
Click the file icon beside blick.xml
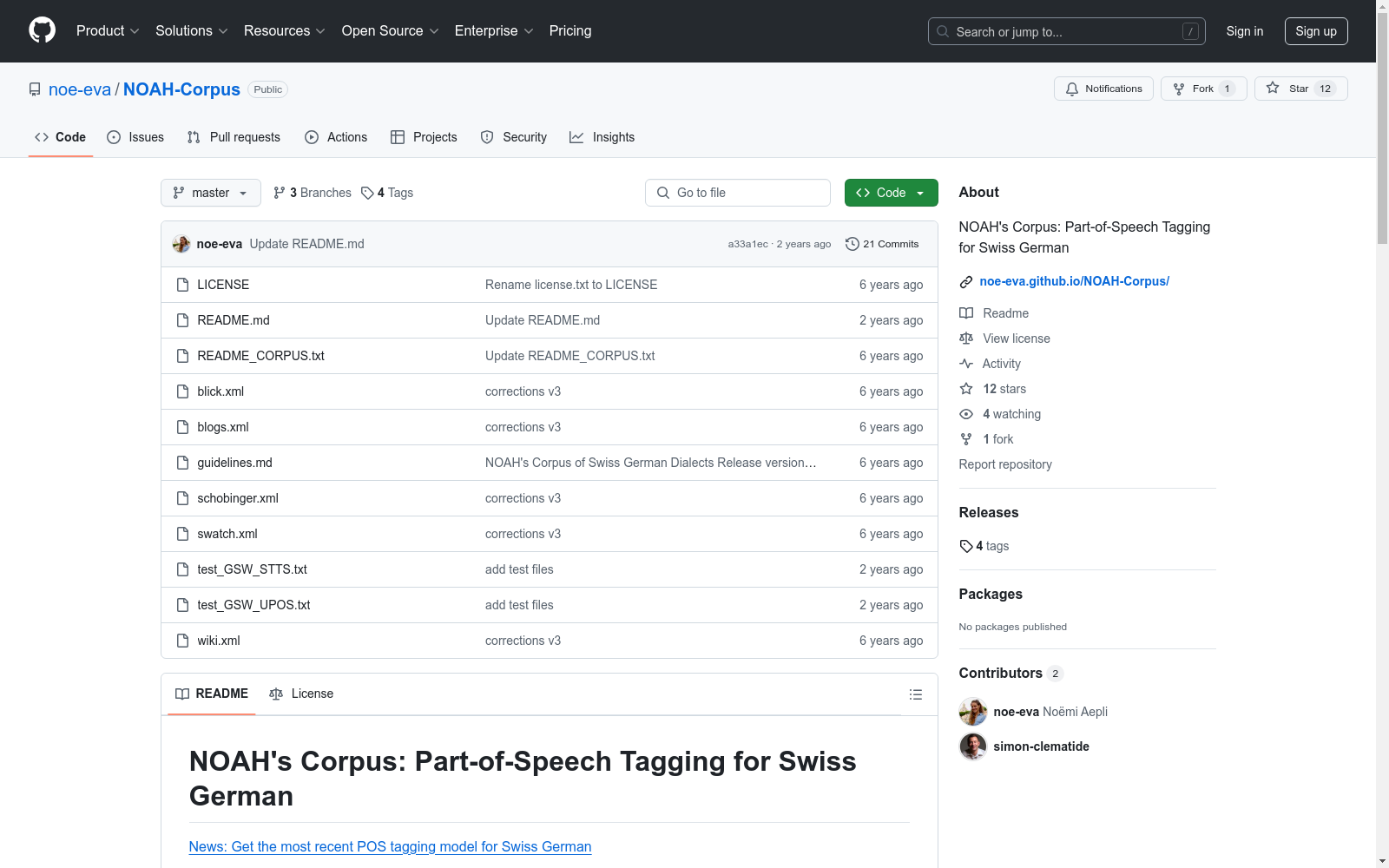tap(182, 391)
